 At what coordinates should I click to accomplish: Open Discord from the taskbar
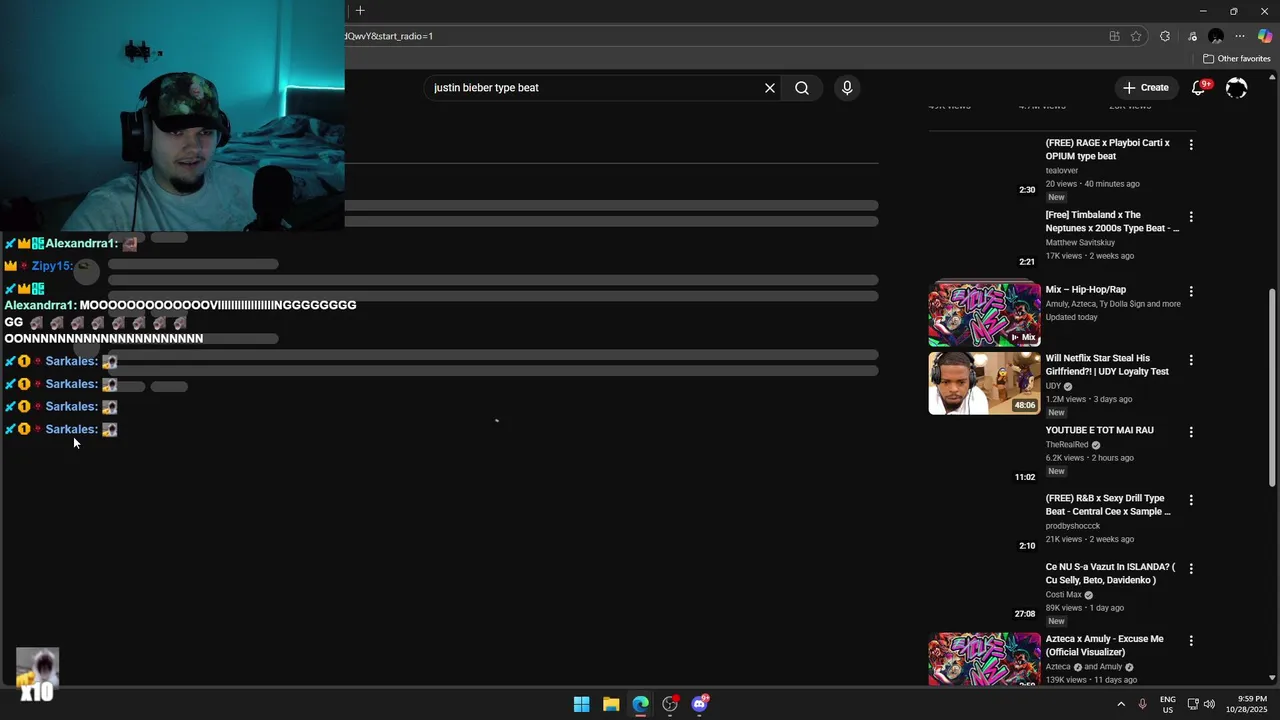(700, 704)
